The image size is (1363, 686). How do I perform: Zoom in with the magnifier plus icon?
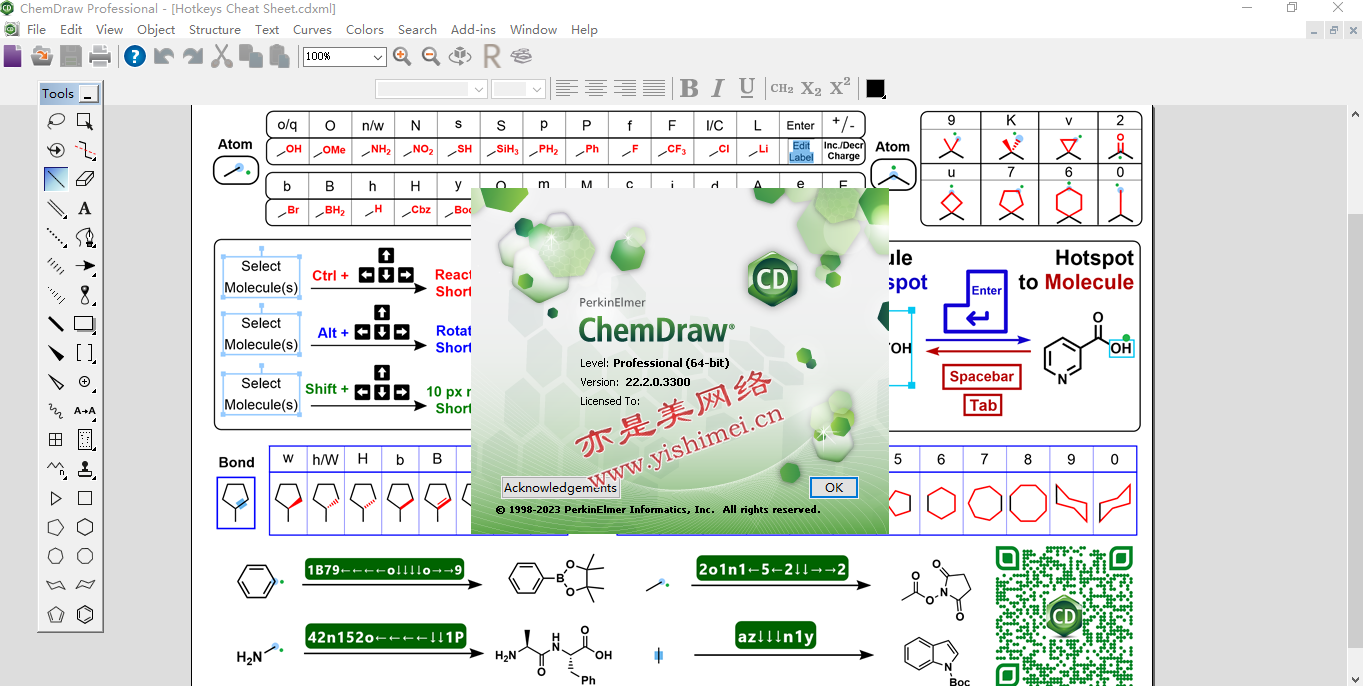click(x=402, y=56)
